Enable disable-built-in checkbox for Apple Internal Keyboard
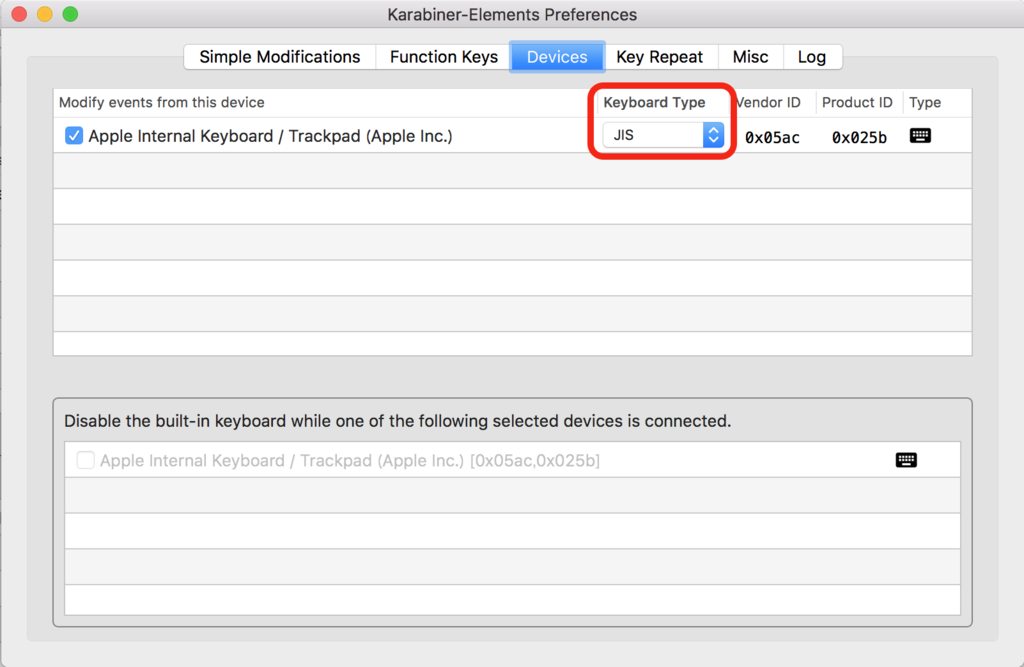The width and height of the screenshot is (1024, 667). click(85, 460)
